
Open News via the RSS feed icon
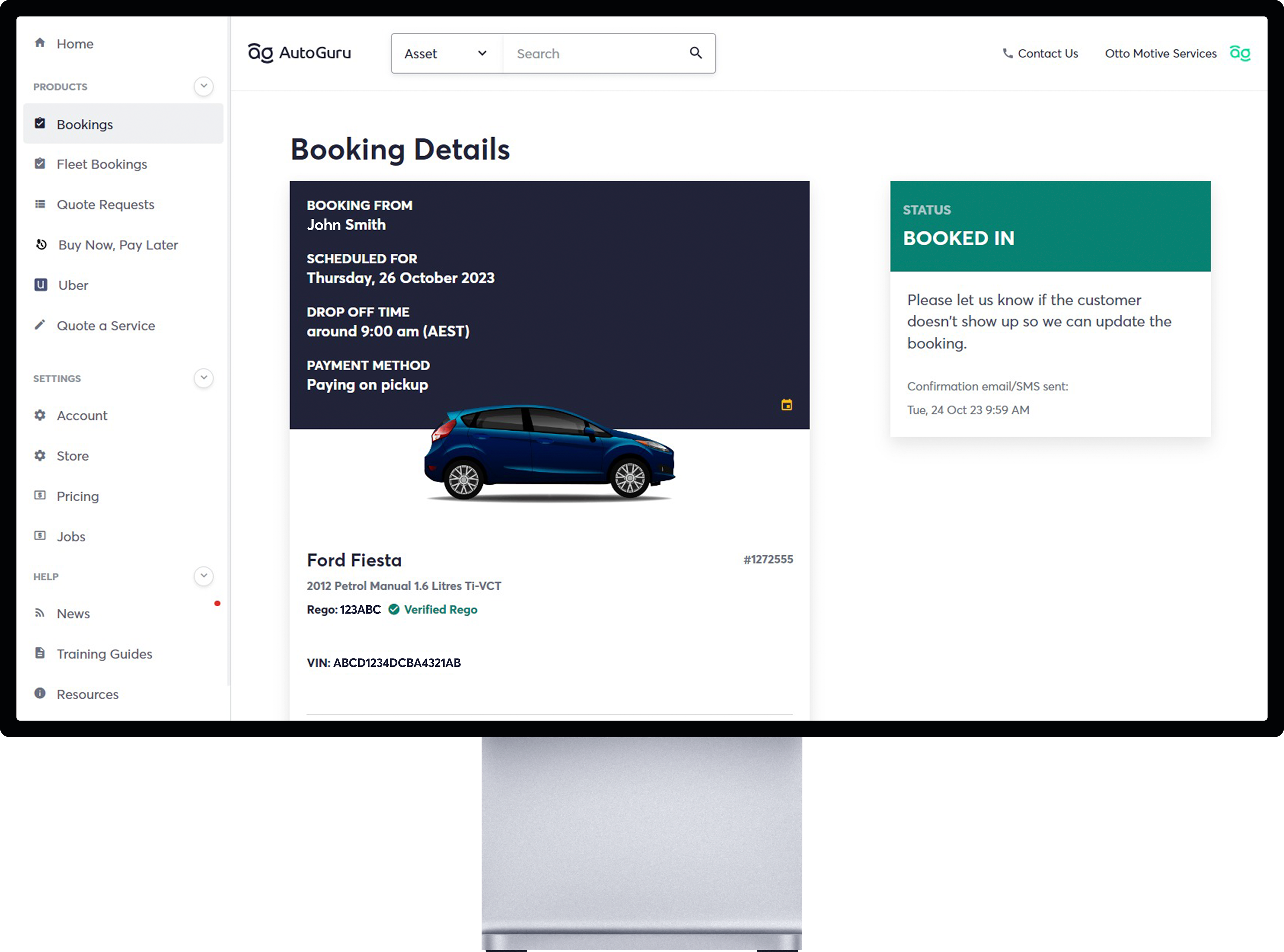point(40,613)
